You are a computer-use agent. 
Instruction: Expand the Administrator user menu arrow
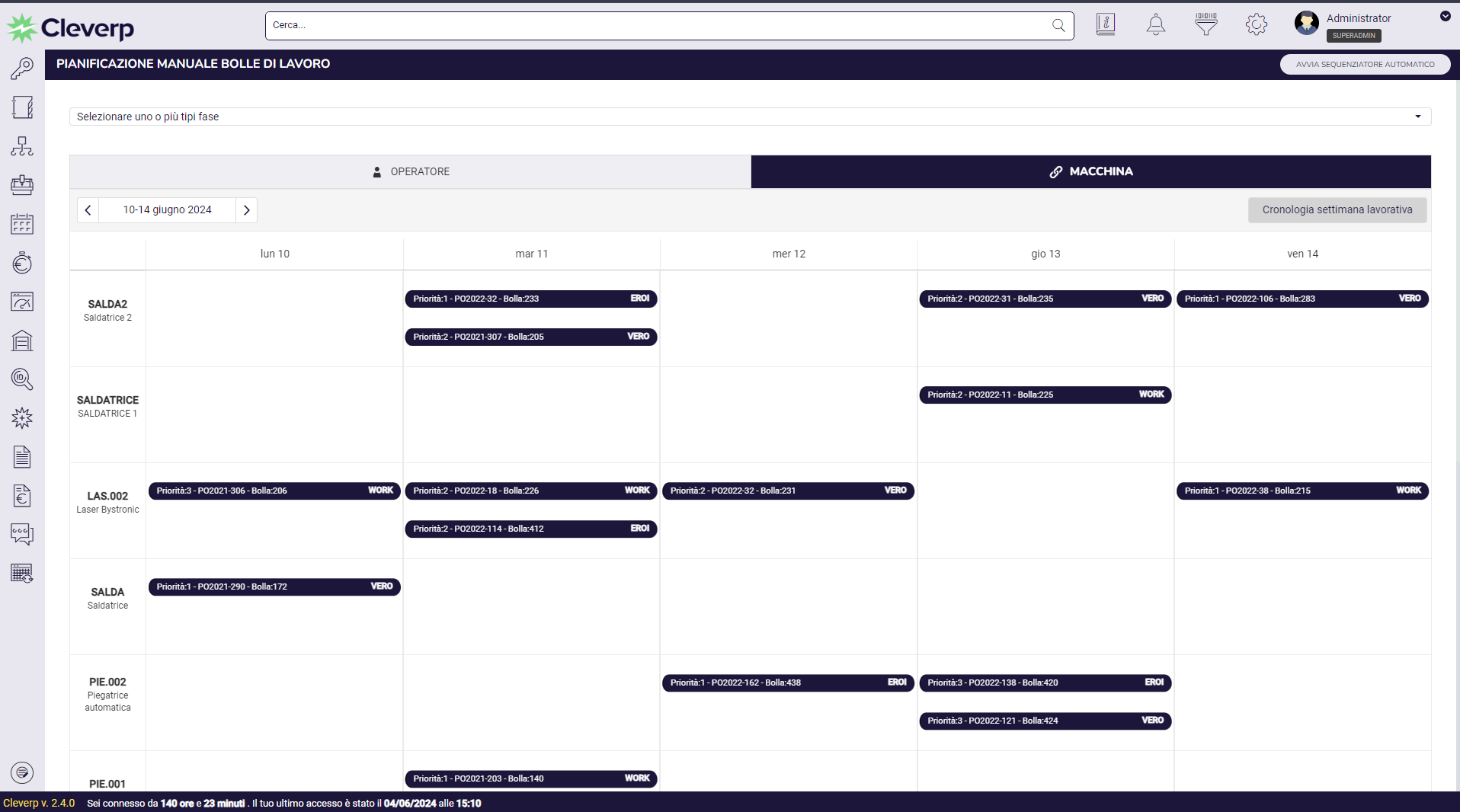pyautogui.click(x=1445, y=17)
